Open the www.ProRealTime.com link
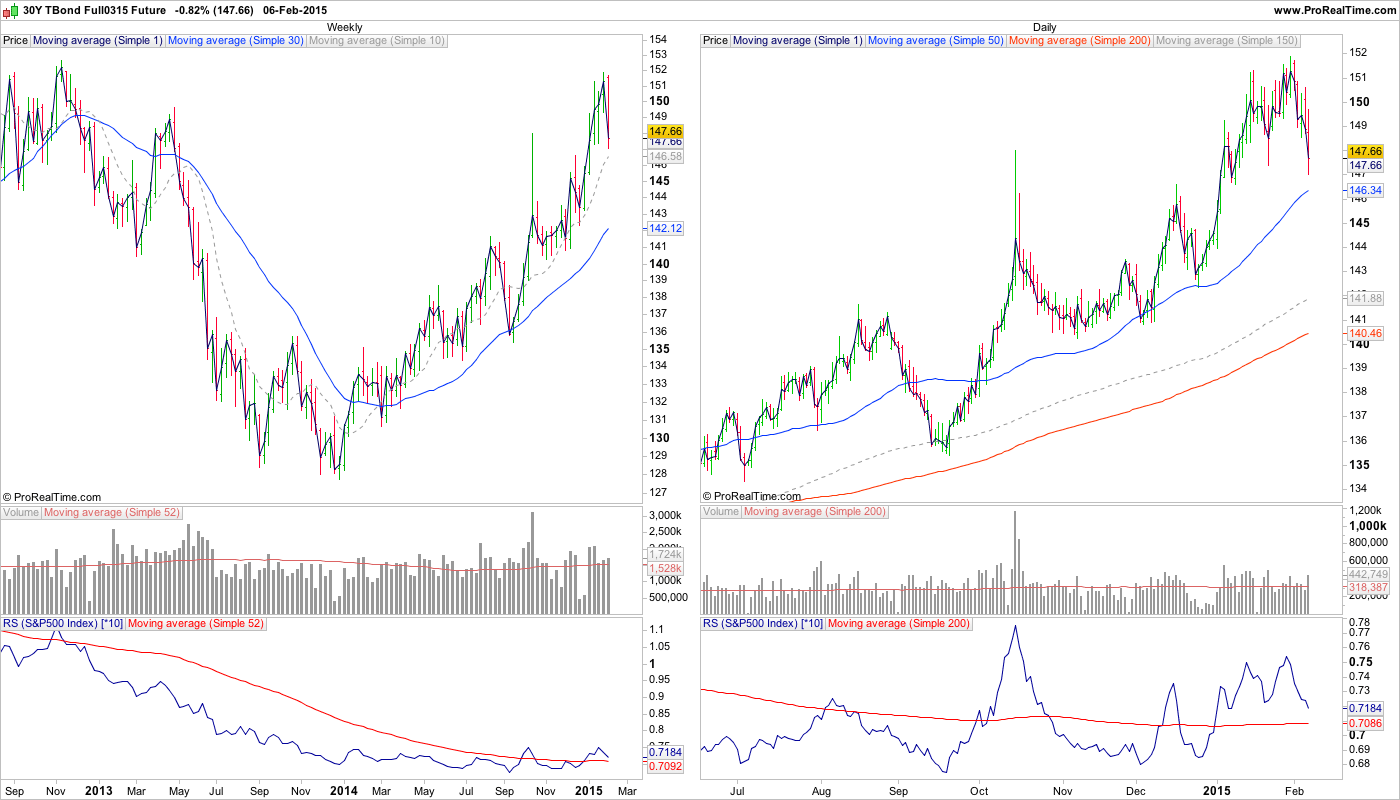This screenshot has height=800, width=1400. 1334,10
